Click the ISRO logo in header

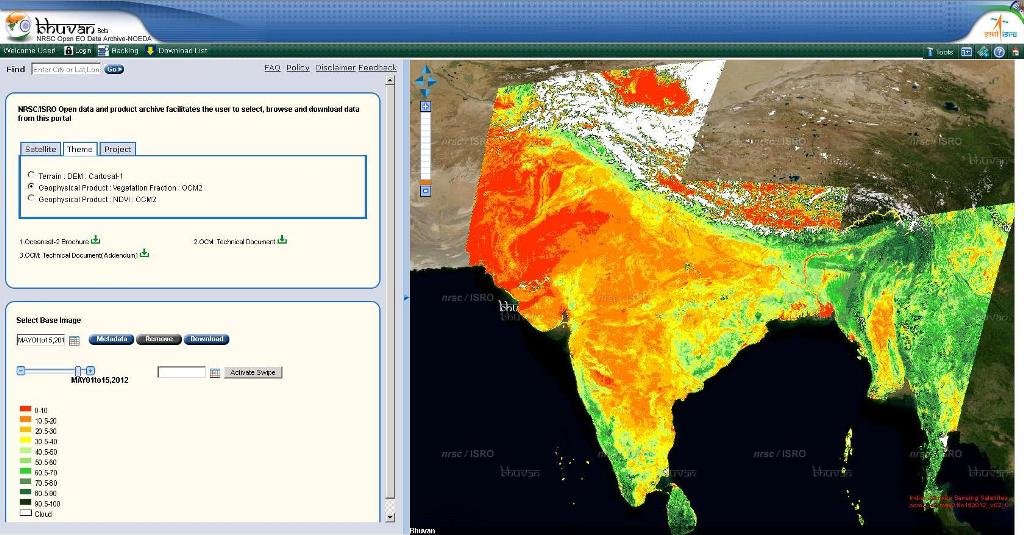[1000, 28]
